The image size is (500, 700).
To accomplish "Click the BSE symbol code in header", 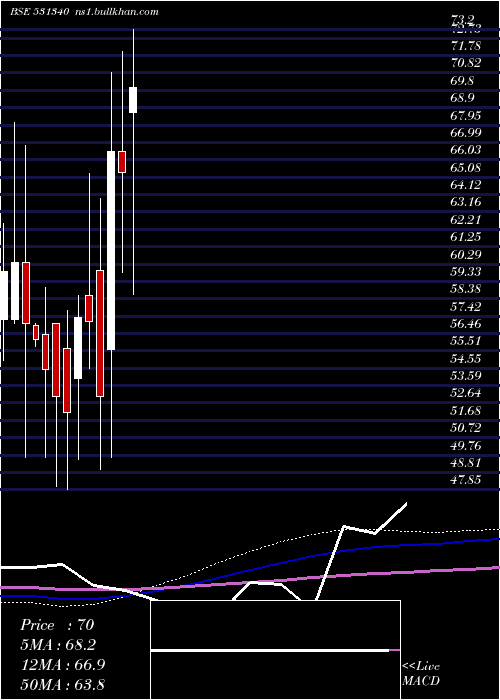I will (39, 12).
